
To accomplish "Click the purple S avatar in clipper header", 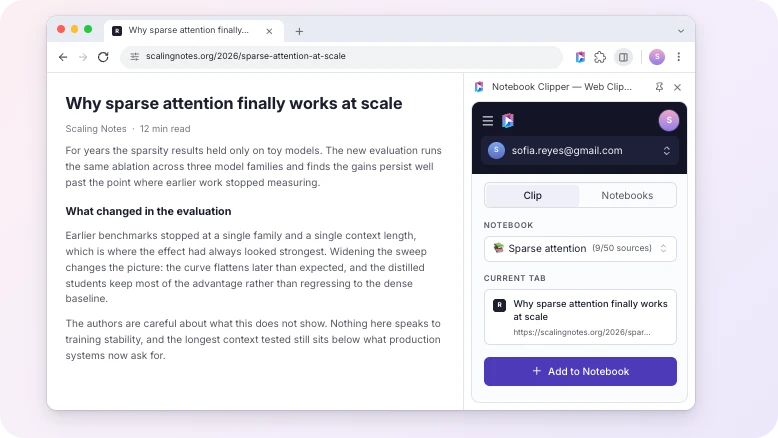I will coord(668,121).
